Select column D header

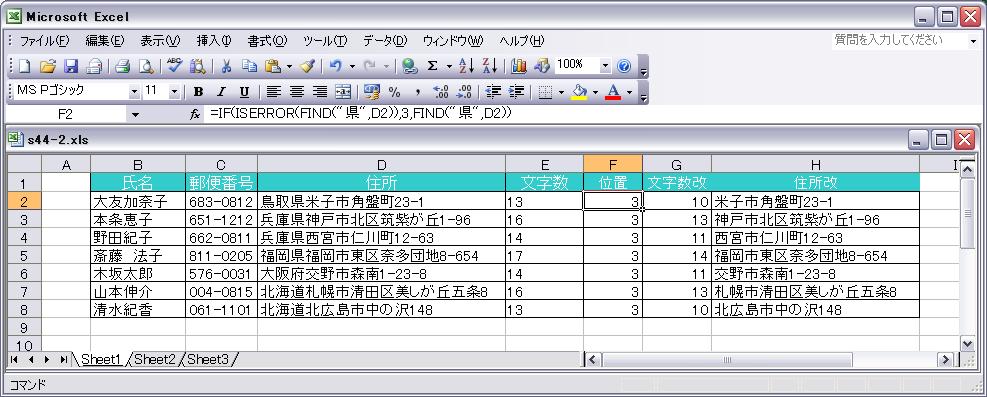click(x=381, y=165)
